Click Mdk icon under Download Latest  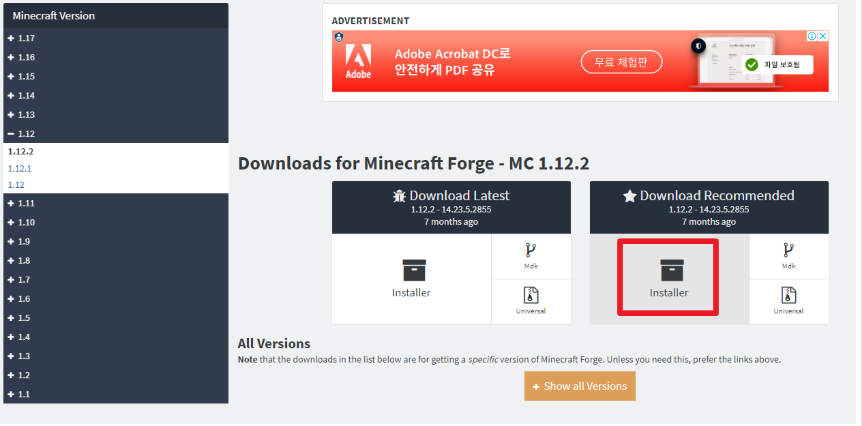pos(531,256)
